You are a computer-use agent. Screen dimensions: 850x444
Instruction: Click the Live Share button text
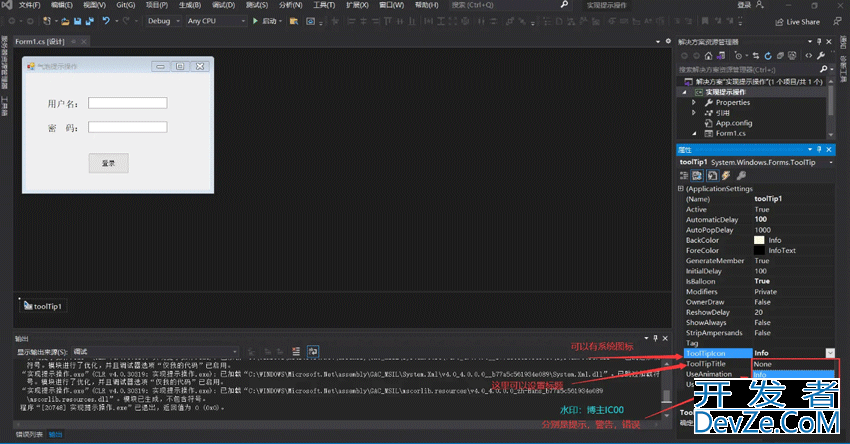(x=803, y=22)
